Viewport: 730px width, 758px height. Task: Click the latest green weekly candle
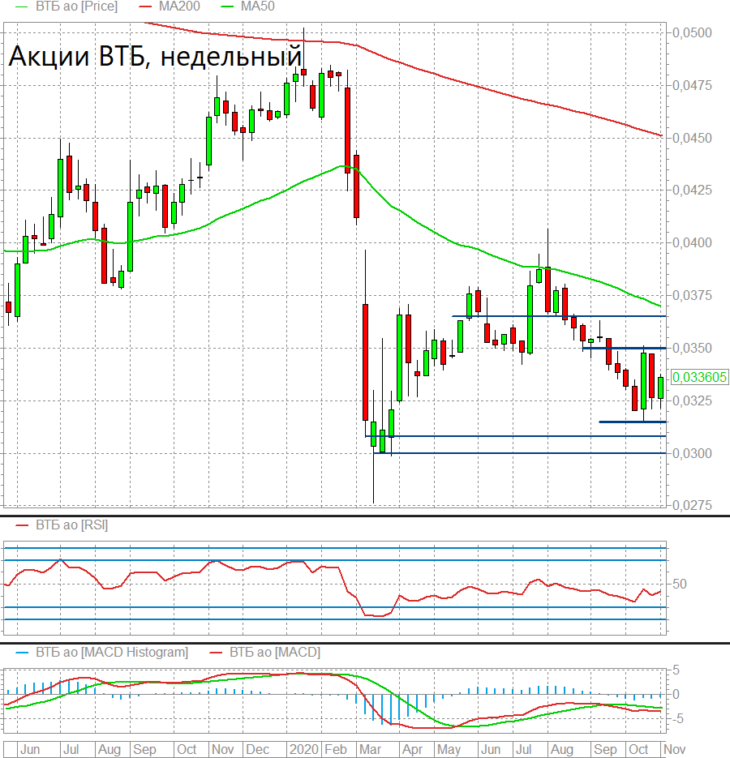[x=661, y=388]
